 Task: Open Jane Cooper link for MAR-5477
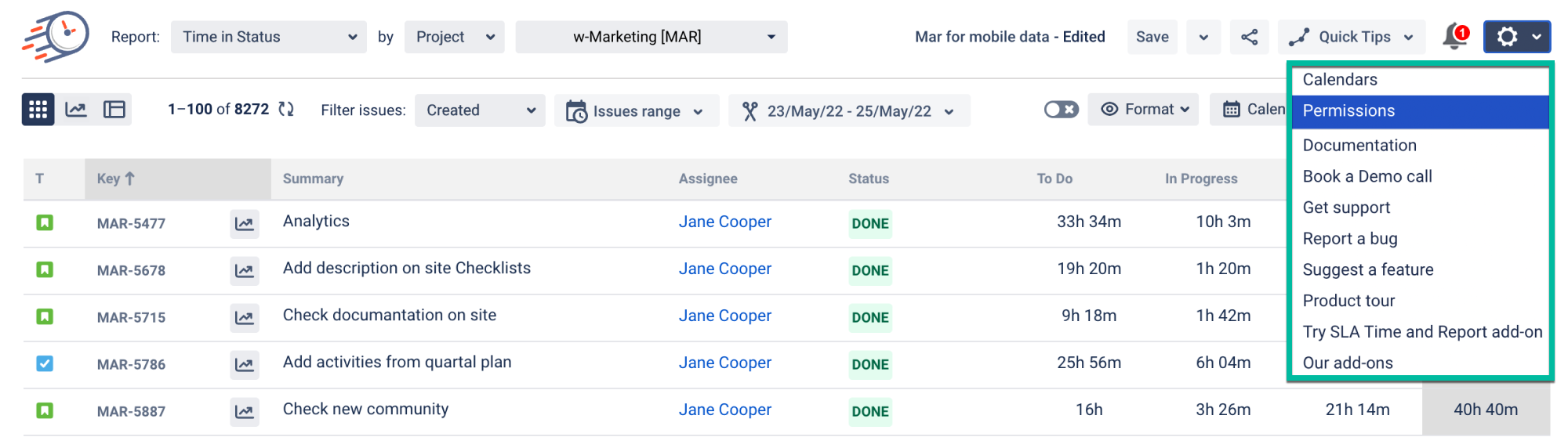(x=725, y=222)
